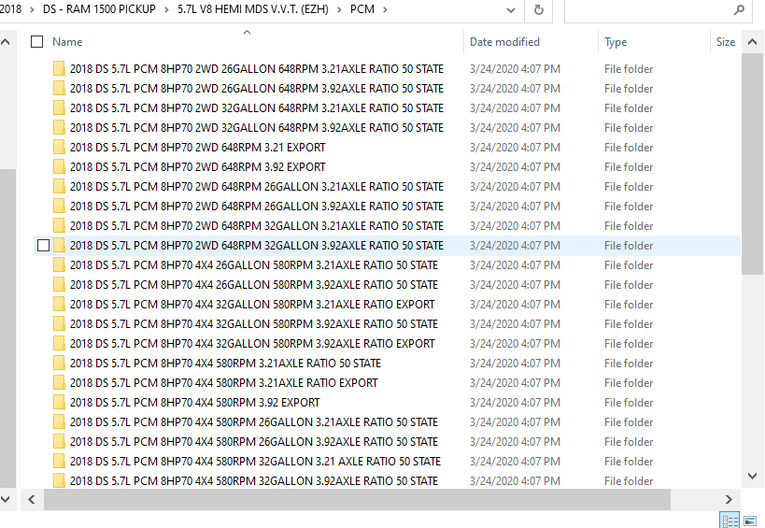Select folder icon for 4X4 580RPM 32GALLON 3.92AXLE
The height and width of the screenshot is (528, 765).
click(x=59, y=481)
